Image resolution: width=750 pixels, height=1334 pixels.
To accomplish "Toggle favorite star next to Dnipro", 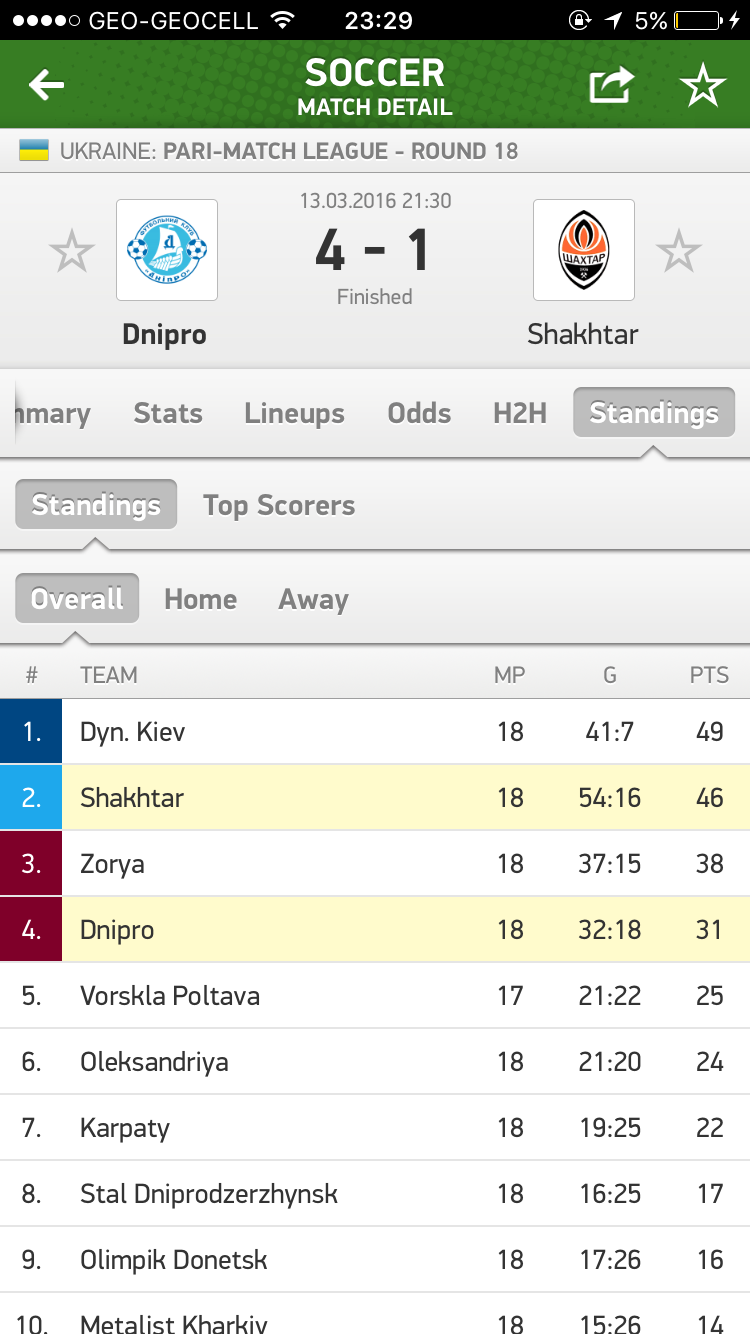I will (x=72, y=252).
